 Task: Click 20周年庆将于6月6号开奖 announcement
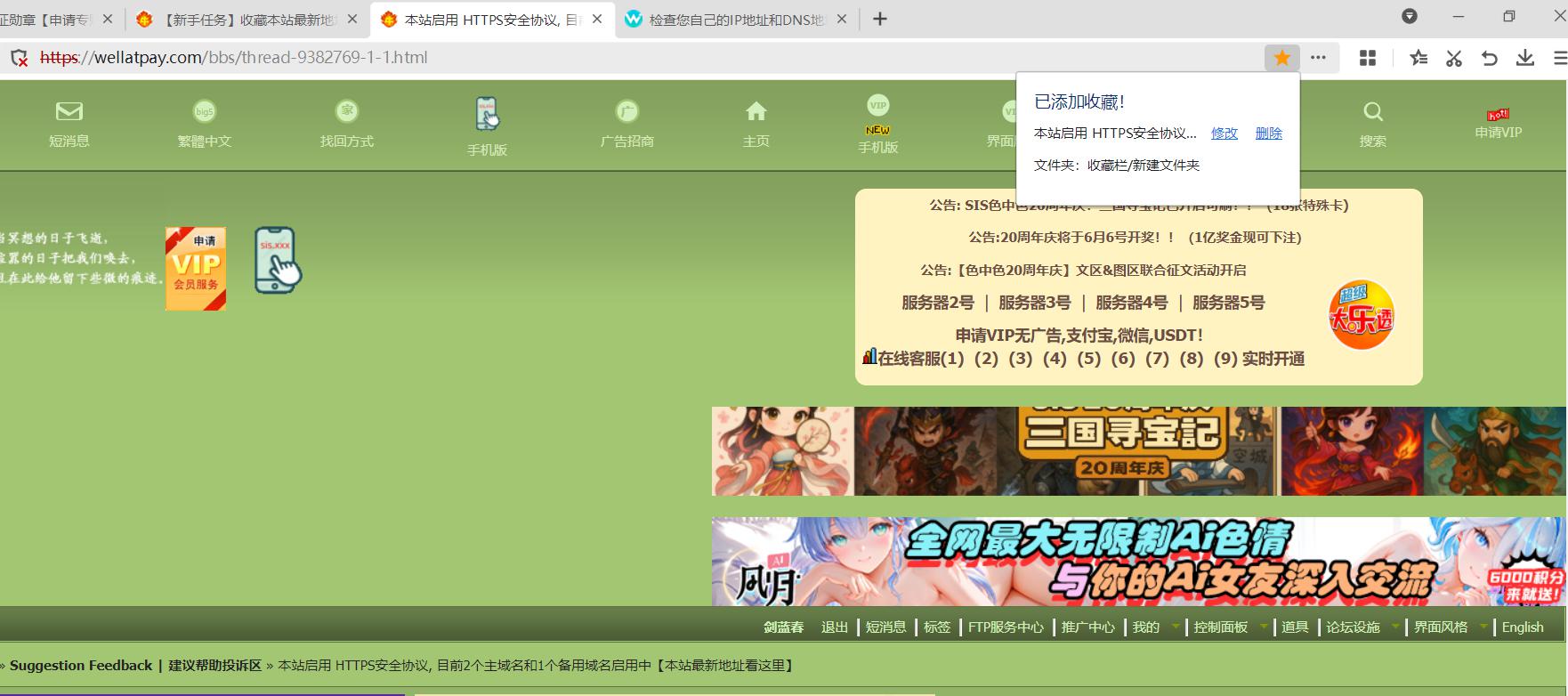pos(1135,238)
